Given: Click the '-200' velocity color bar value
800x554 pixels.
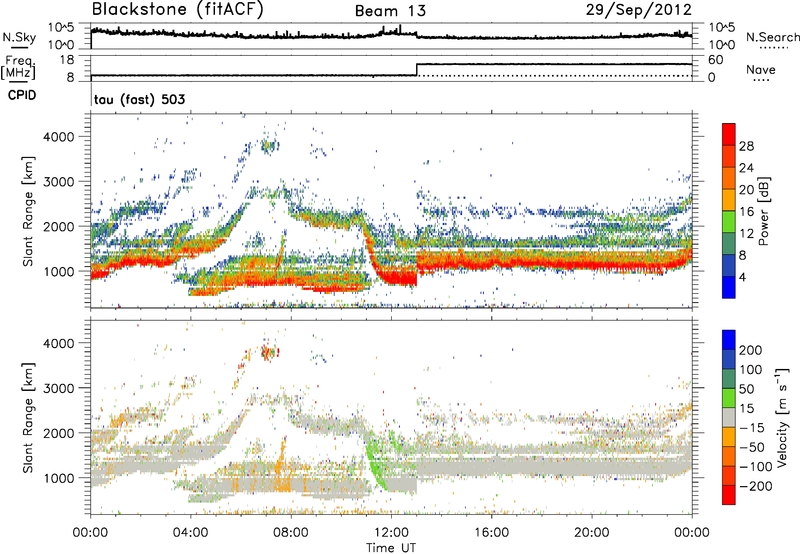Looking at the screenshot, I should click(x=754, y=486).
